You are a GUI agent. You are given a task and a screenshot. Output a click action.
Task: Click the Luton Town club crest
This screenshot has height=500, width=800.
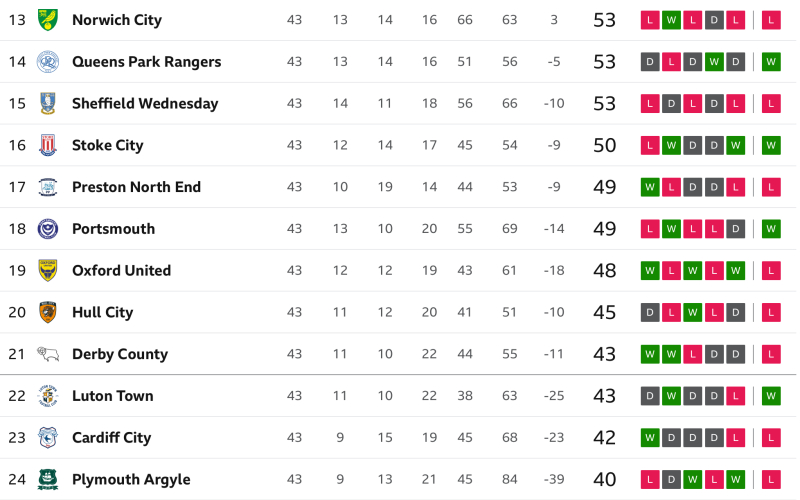[x=47, y=396]
